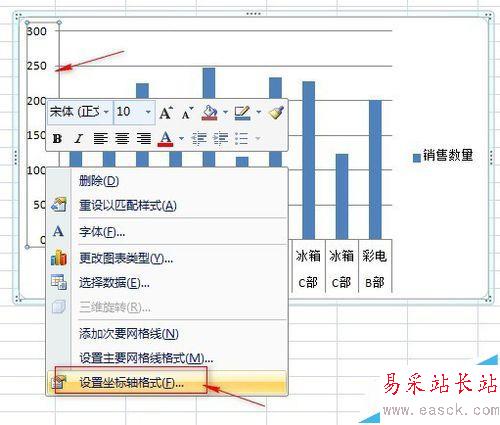The image size is (500, 425).
Task: Open 字体(F)... from context menu
Action: point(167,232)
